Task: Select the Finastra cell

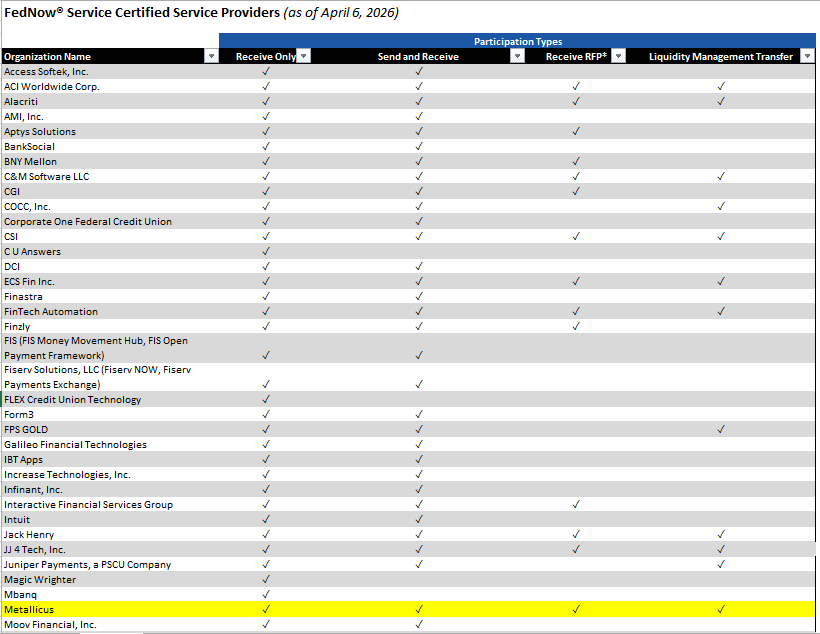Action: point(110,297)
